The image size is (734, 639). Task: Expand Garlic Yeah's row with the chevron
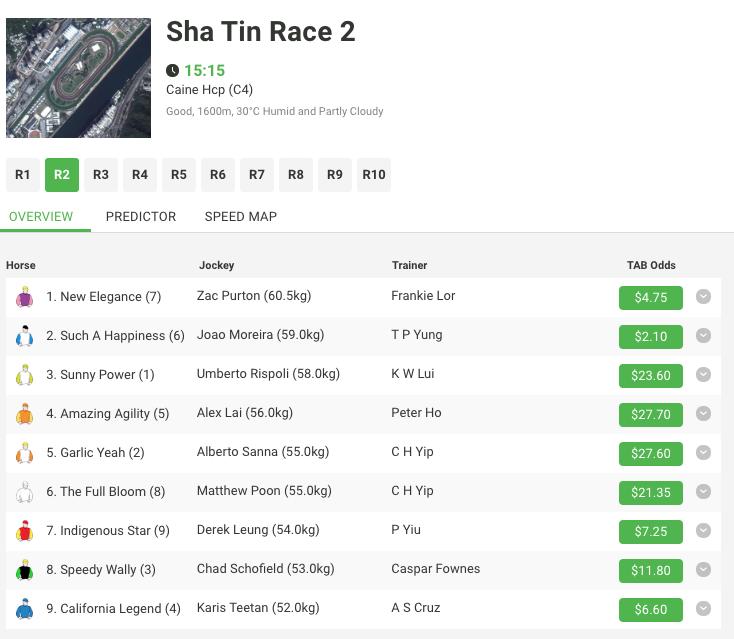[703, 453]
